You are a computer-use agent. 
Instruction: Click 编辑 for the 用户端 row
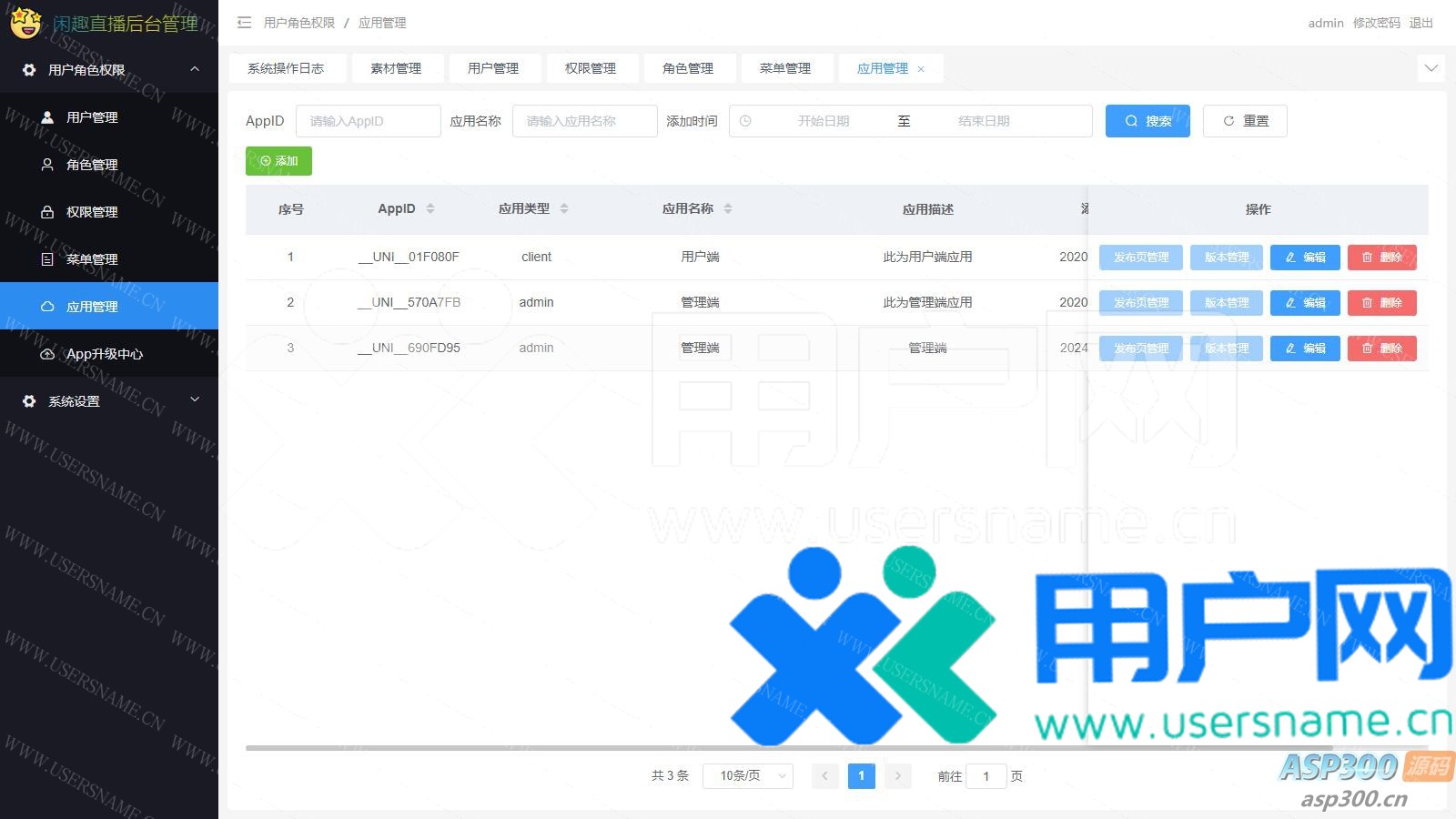pos(1305,258)
